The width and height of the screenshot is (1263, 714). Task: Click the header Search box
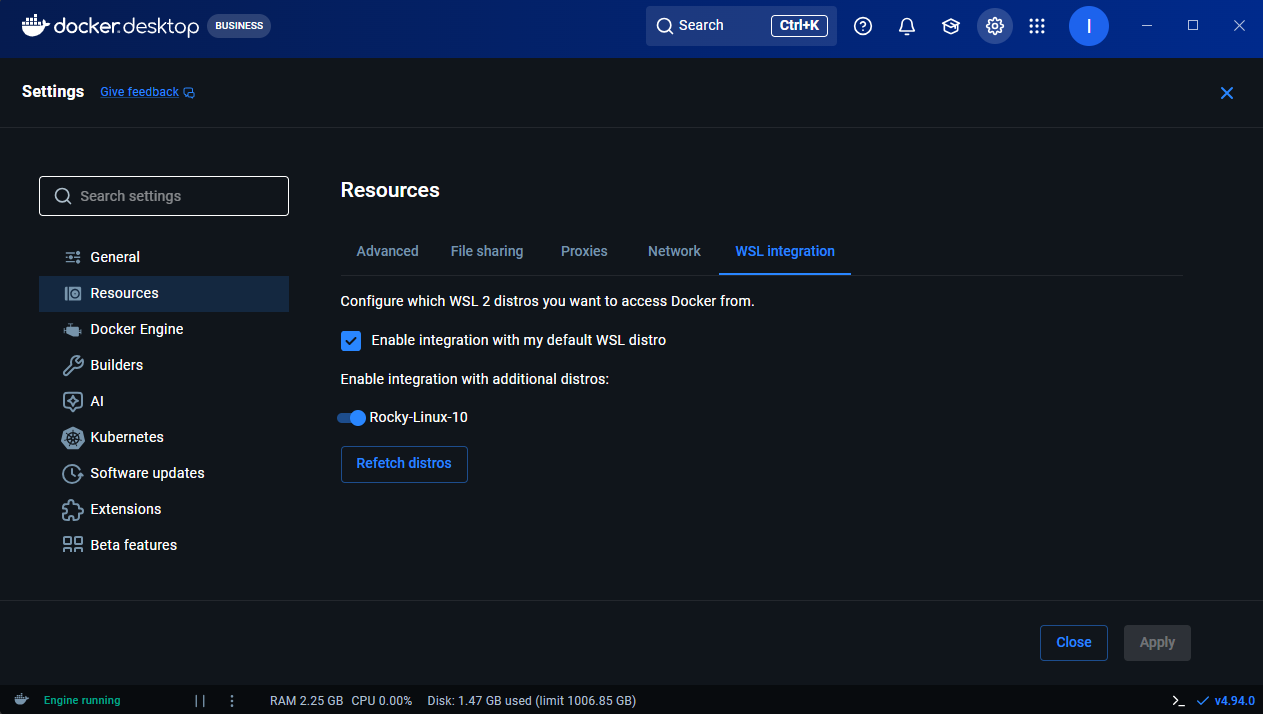click(x=741, y=26)
